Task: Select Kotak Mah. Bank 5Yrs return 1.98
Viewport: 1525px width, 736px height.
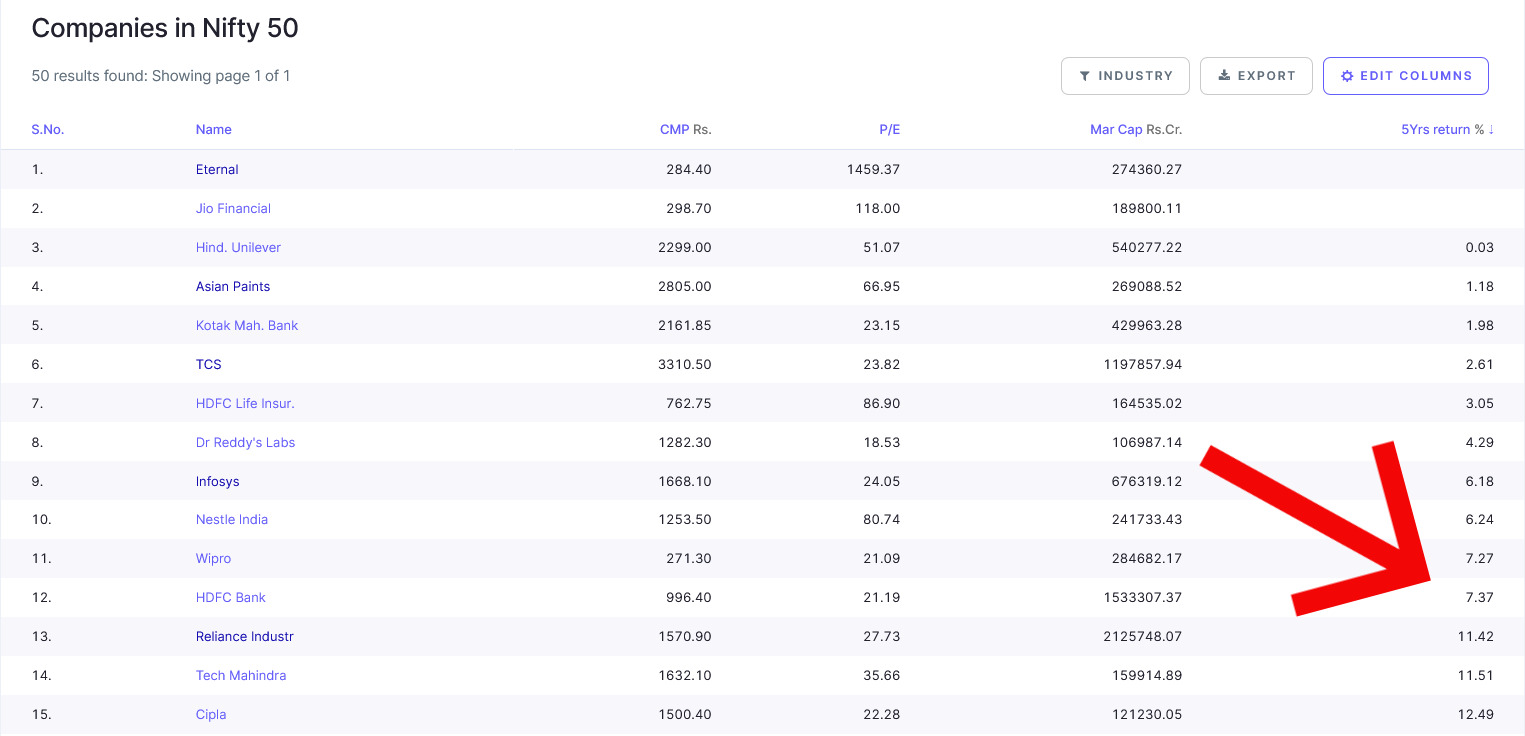Action: click(x=1479, y=326)
